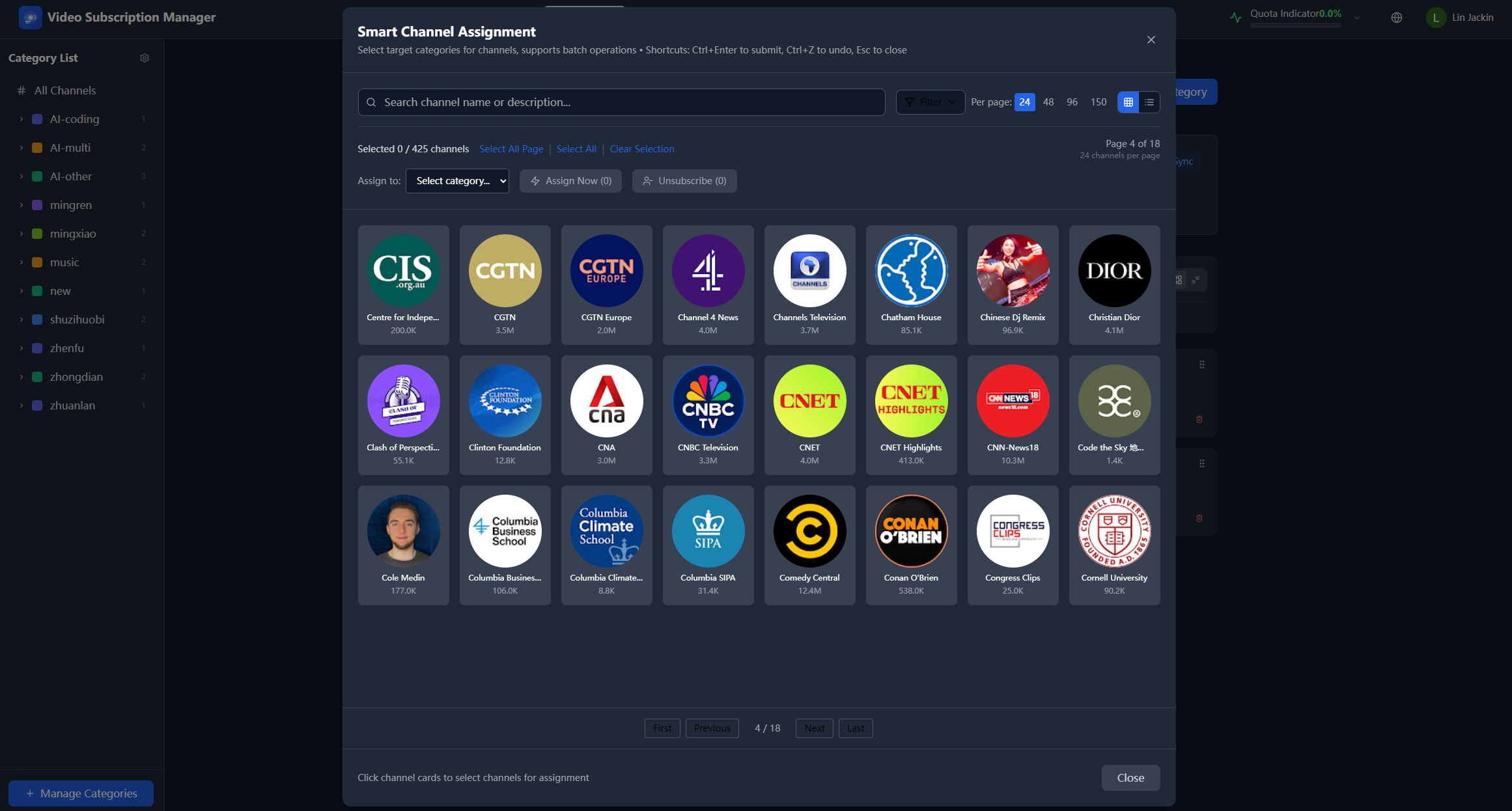Select the Christian Dior channel card
Screen dimensions: 1512x811
[1115, 285]
